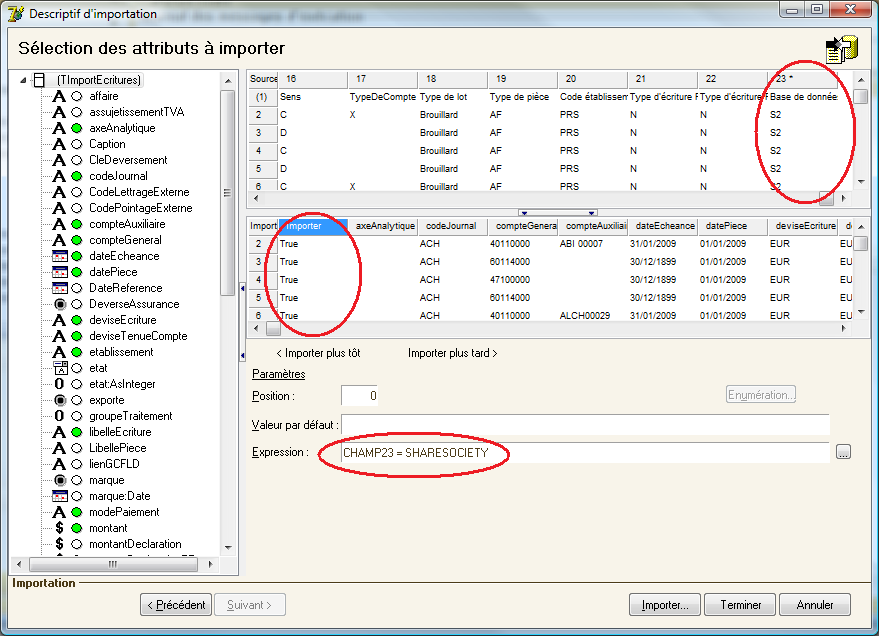Image resolution: width=879 pixels, height=636 pixels.
Task: Select source column header 23
Action: (x=803, y=79)
